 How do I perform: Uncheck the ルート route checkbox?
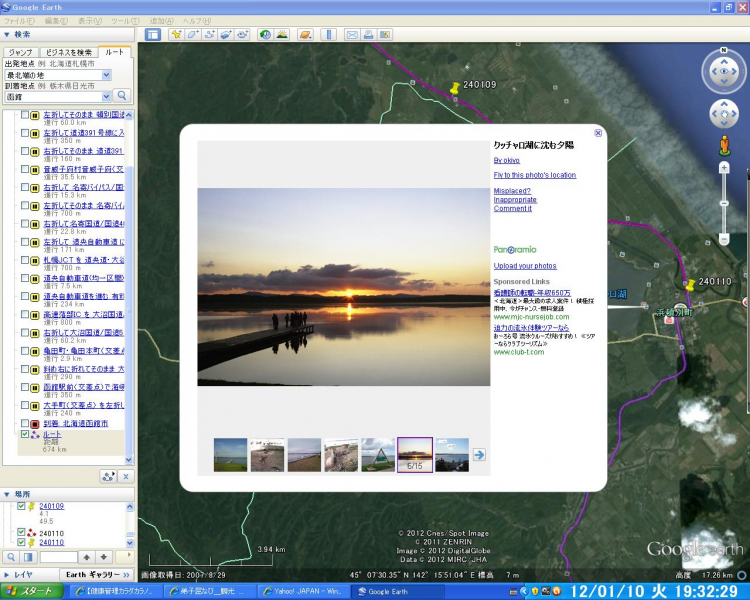click(x=25, y=434)
